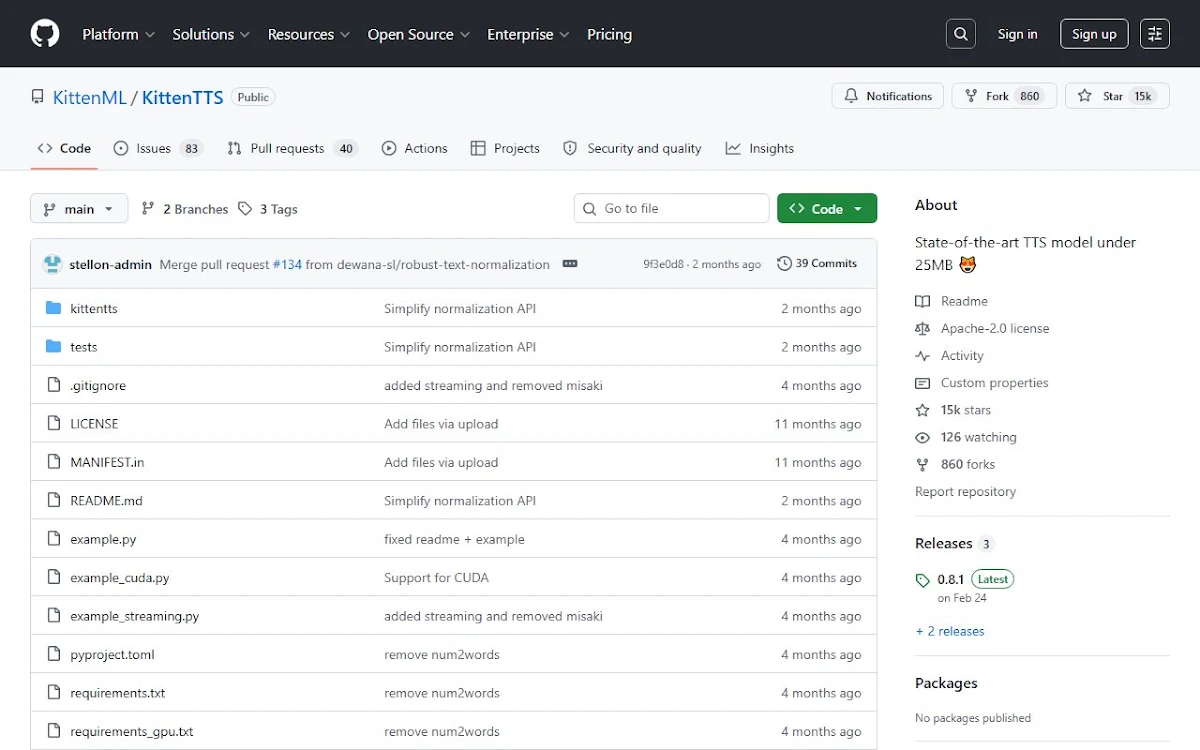The height and width of the screenshot is (750, 1200).
Task: Open Custom properties link
Action: pos(982,383)
